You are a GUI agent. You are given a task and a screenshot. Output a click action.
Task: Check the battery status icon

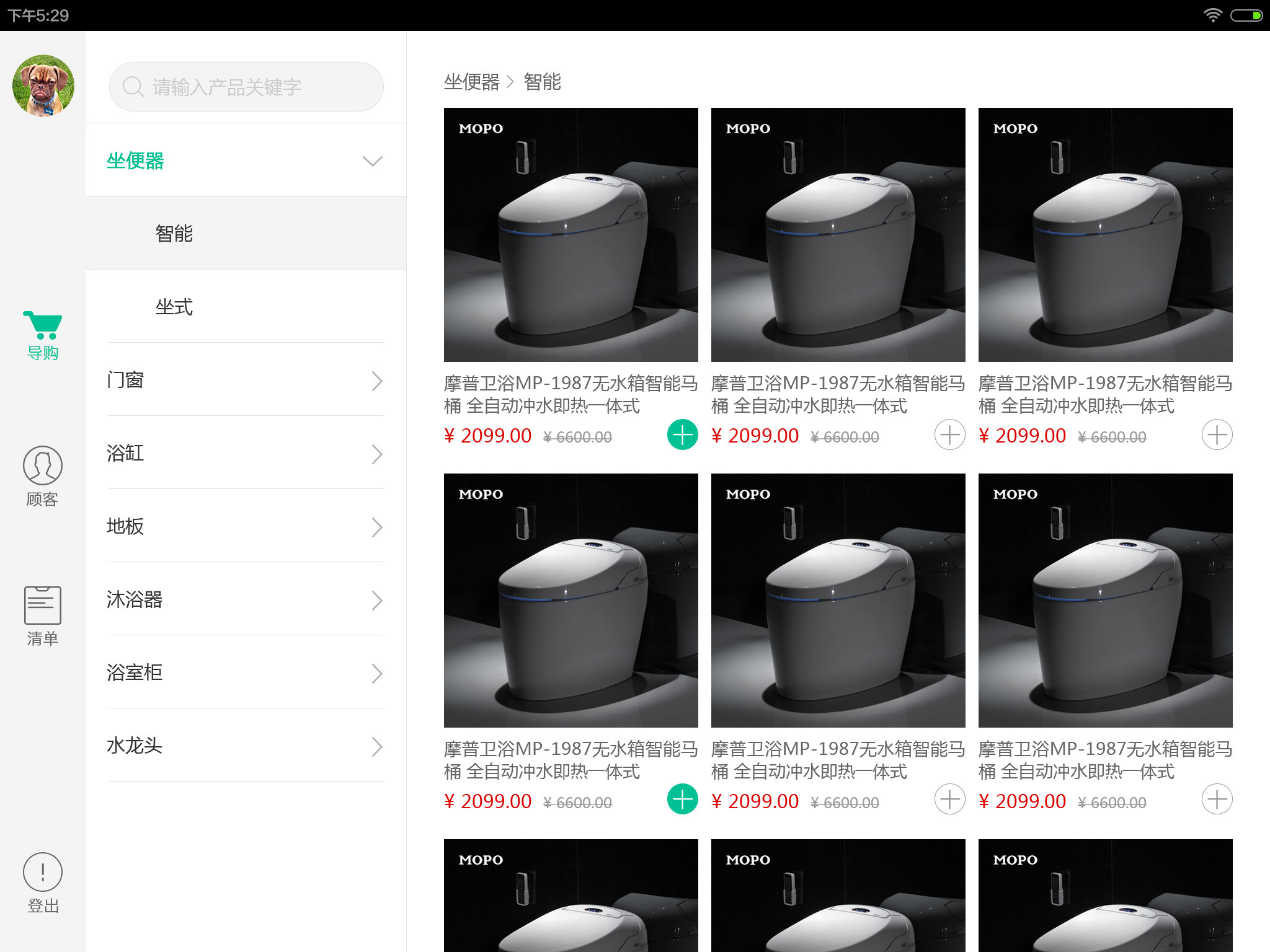[x=1246, y=15]
